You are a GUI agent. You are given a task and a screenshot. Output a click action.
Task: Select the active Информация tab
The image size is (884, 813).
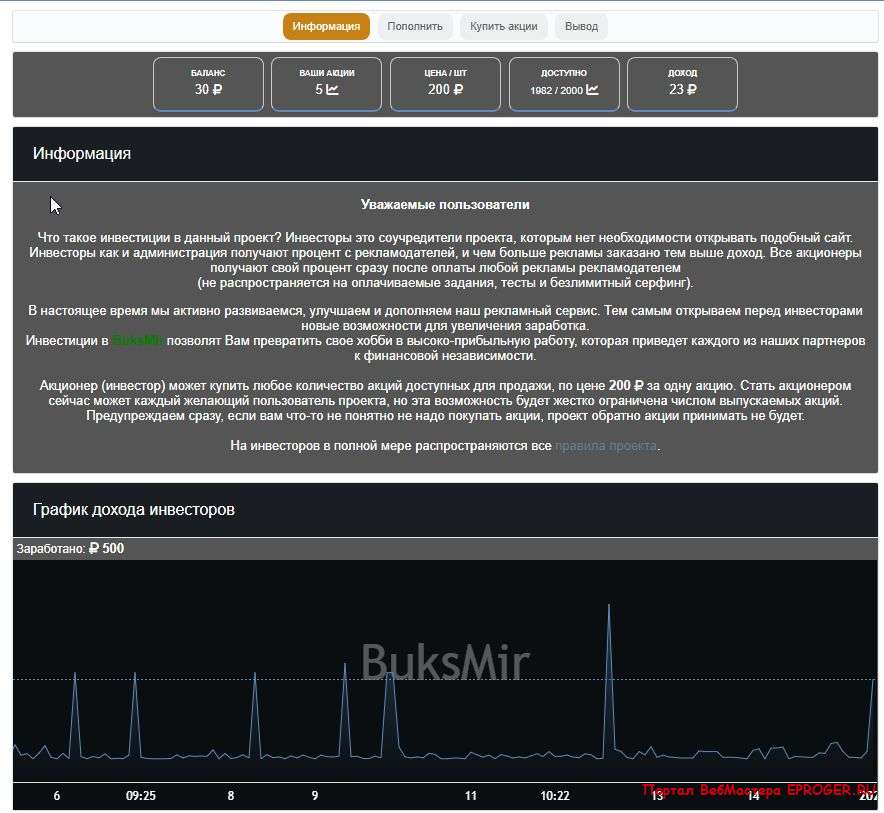pyautogui.click(x=326, y=26)
